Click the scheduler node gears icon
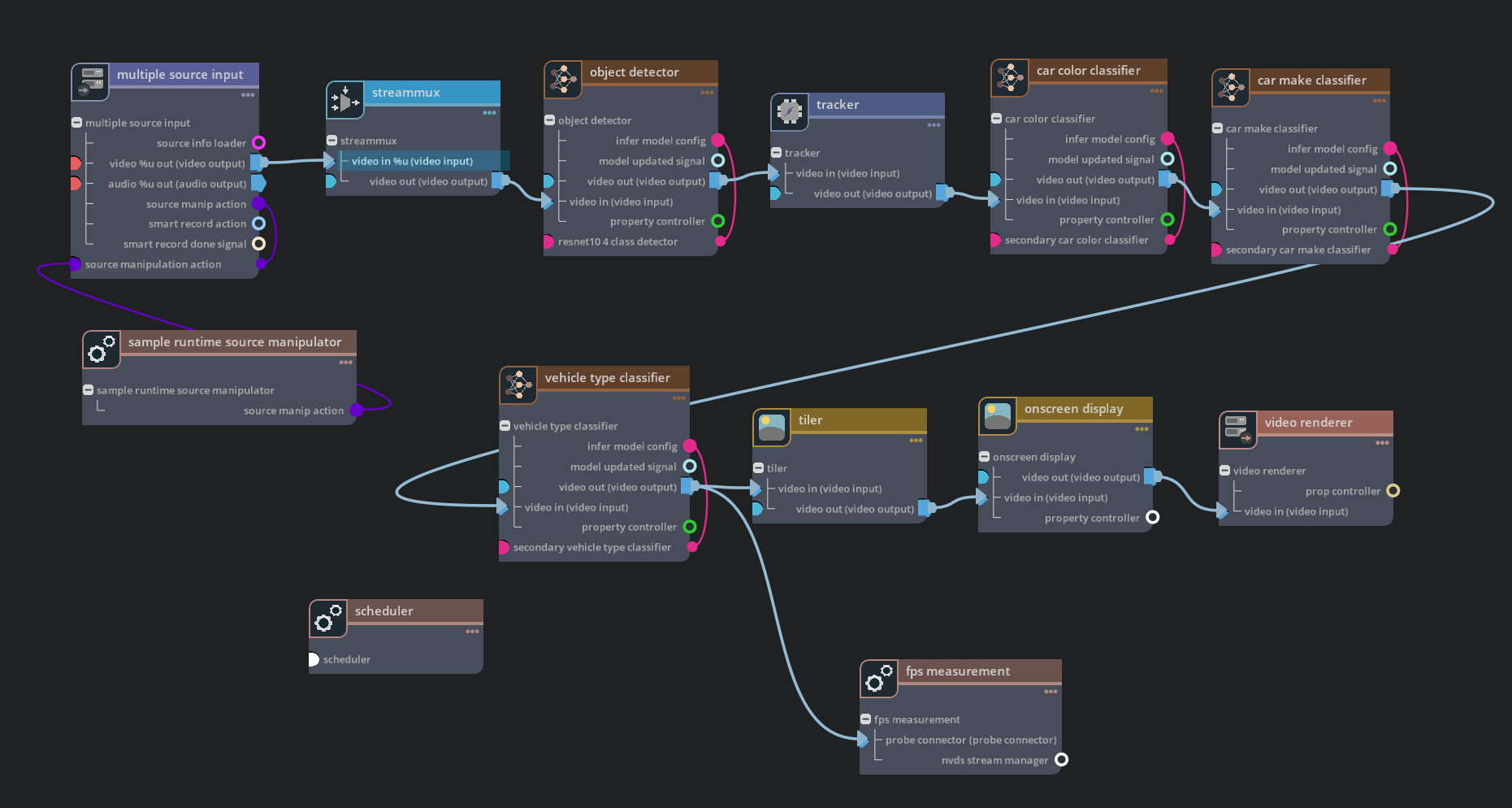 click(328, 619)
